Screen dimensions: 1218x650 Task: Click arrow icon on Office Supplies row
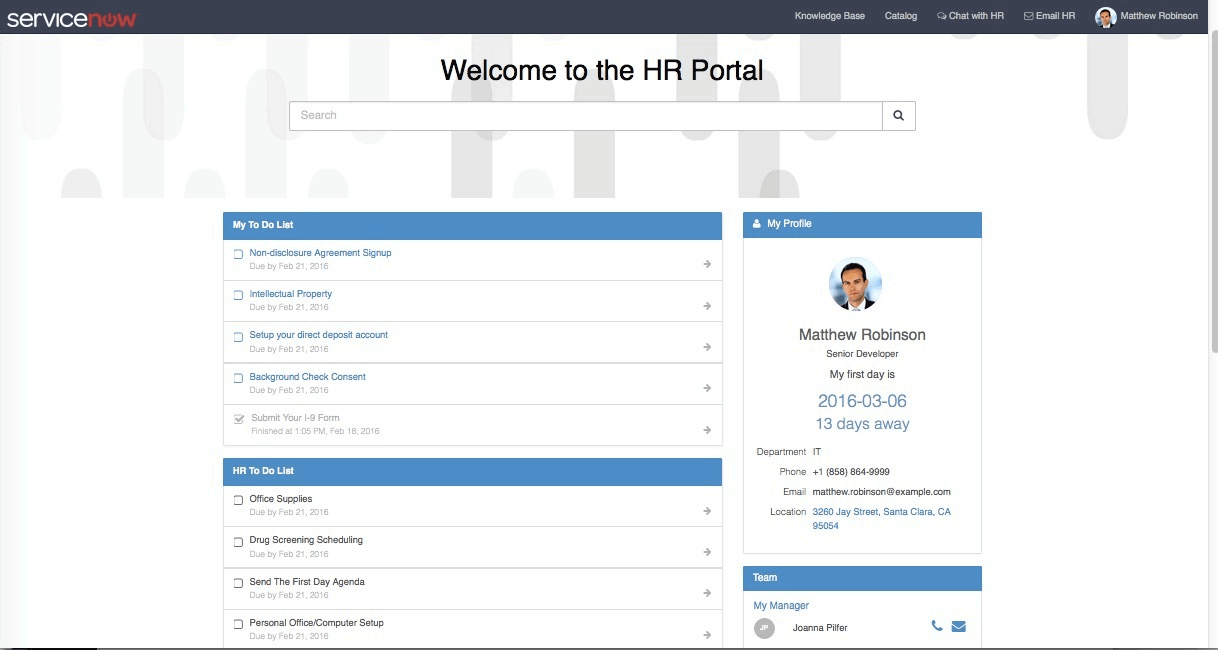point(706,511)
